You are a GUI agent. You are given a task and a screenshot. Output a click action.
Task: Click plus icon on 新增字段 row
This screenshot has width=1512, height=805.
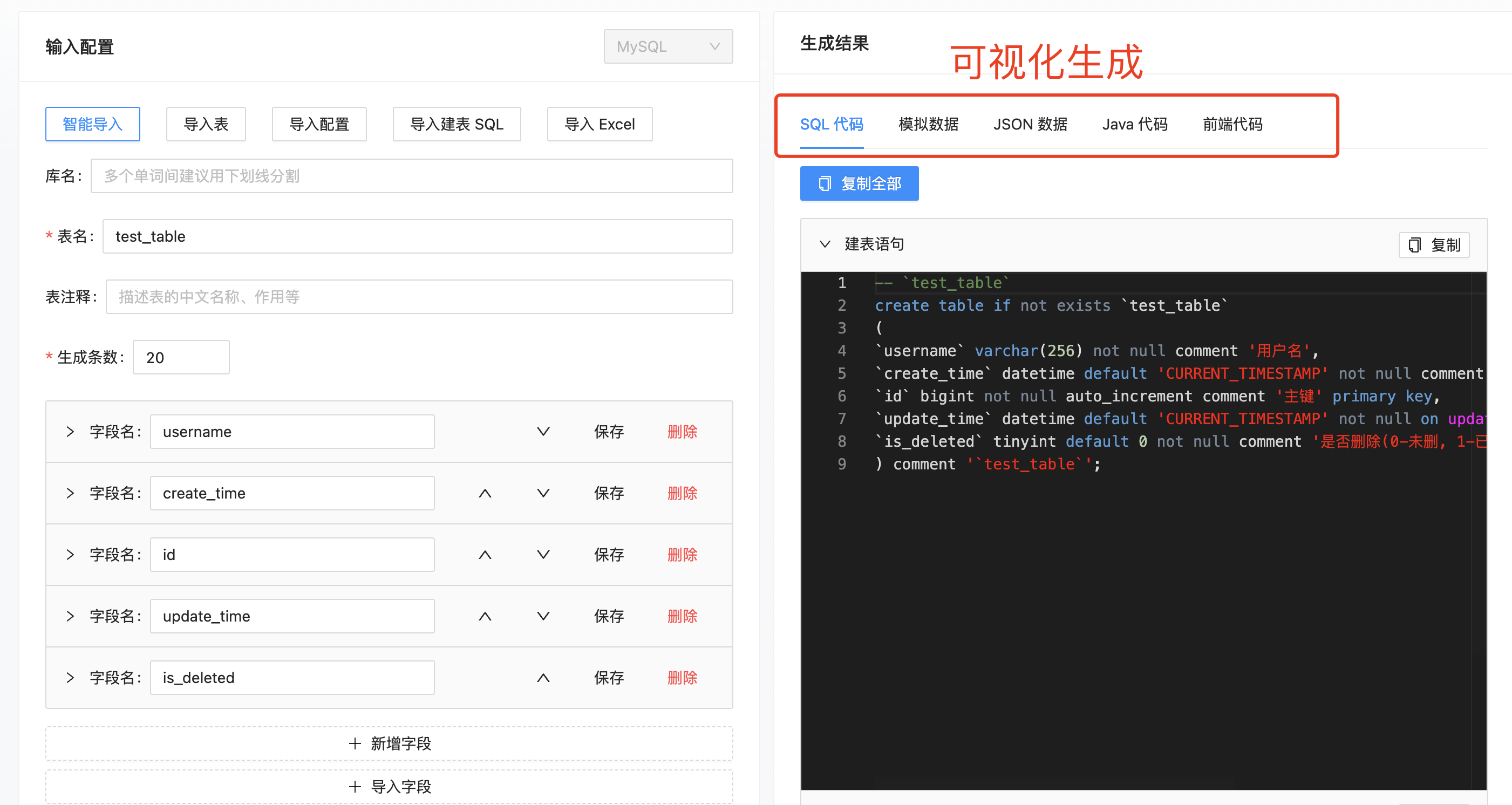(355, 744)
